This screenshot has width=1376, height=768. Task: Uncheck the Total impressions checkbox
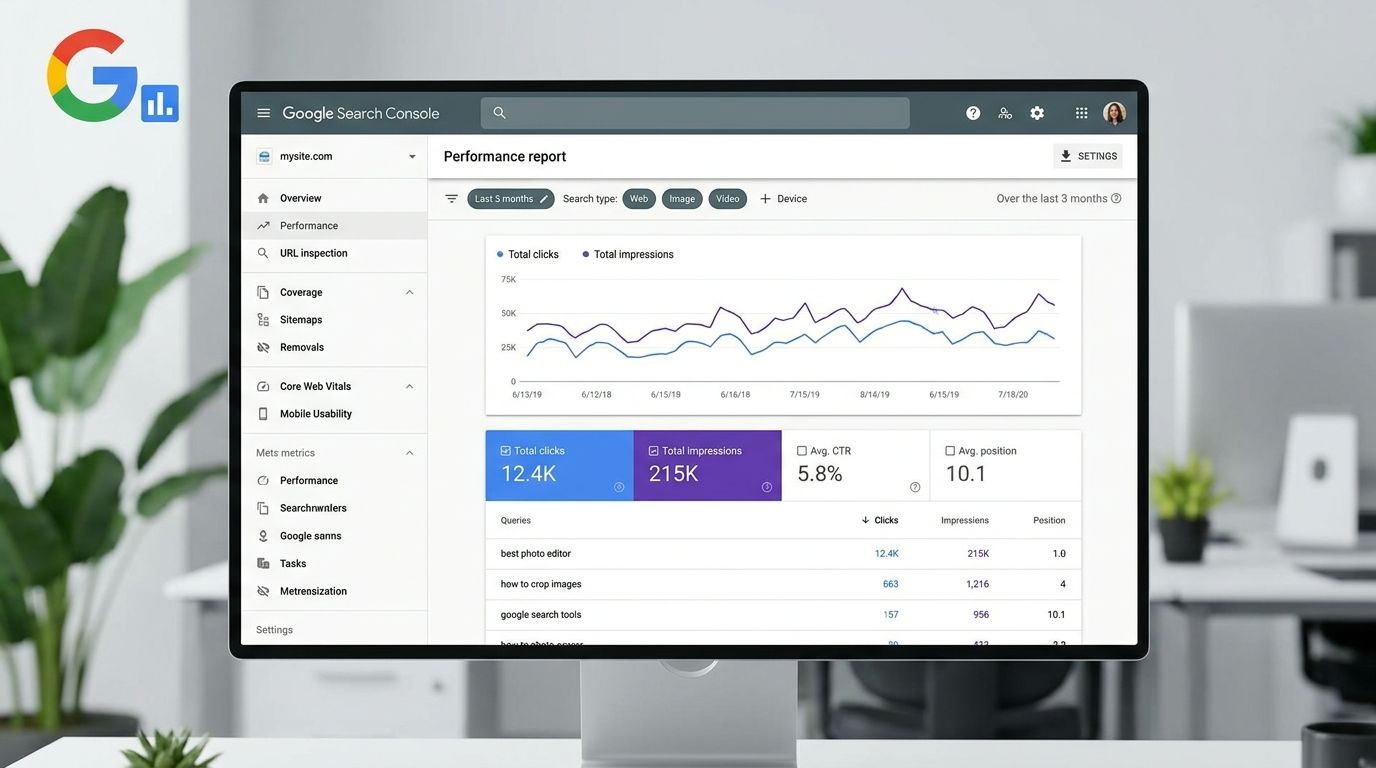pos(653,451)
